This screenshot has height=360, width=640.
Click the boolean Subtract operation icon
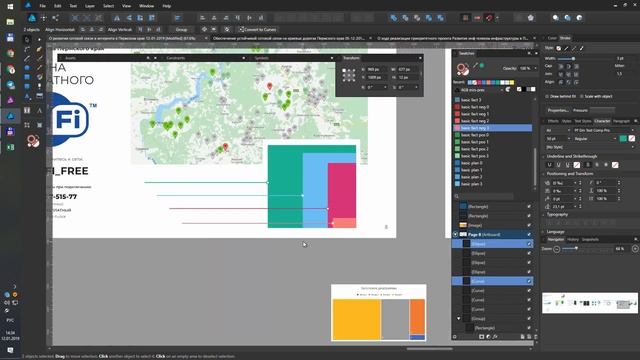[x=405, y=18]
